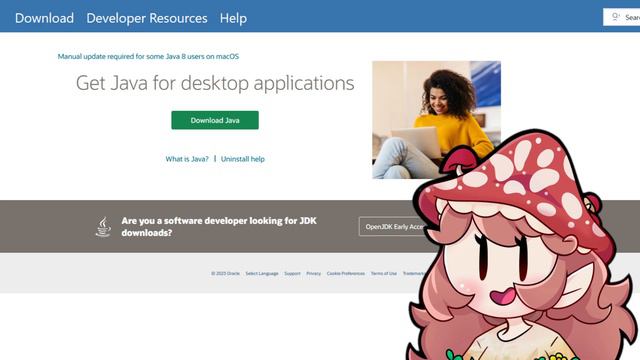
Task: Open the Support footer link
Action: tap(292, 273)
